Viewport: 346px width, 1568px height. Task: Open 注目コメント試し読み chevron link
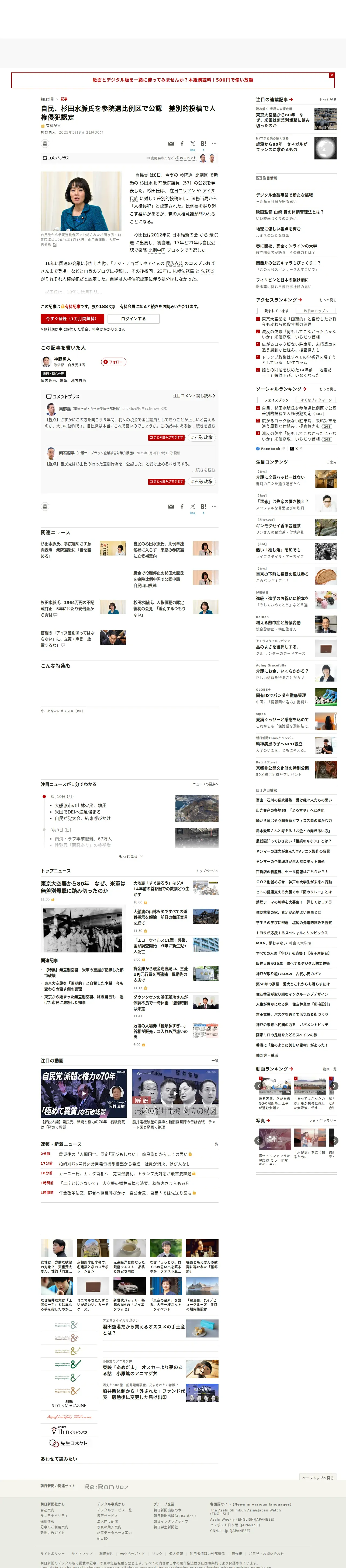pos(194,396)
